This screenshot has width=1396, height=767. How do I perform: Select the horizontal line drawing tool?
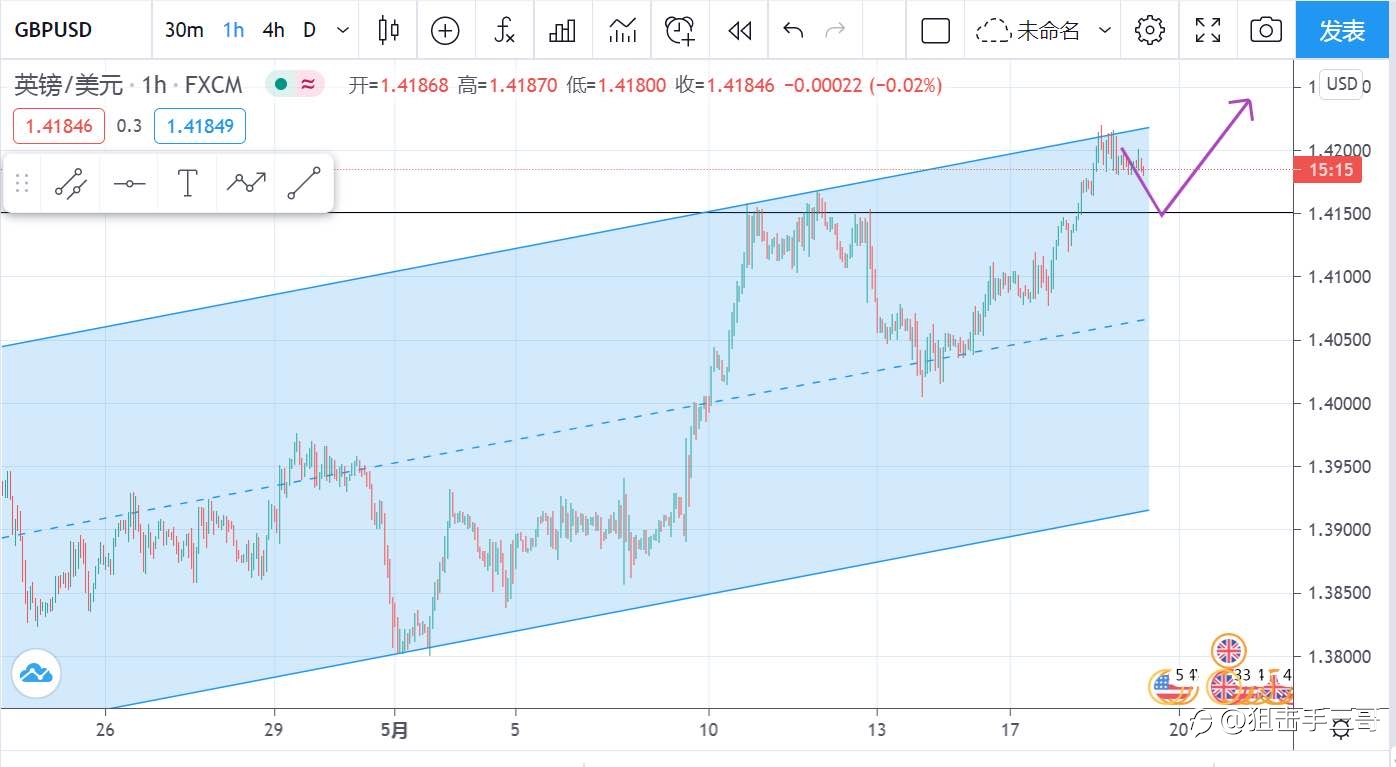(x=129, y=183)
